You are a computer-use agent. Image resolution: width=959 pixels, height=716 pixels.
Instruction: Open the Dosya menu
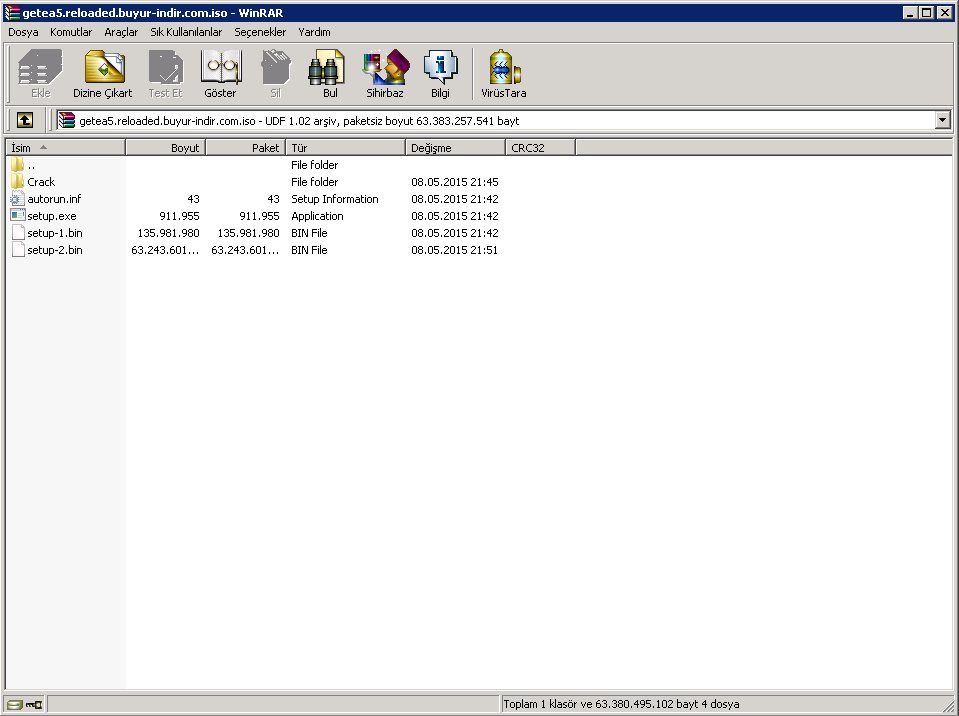tap(23, 32)
